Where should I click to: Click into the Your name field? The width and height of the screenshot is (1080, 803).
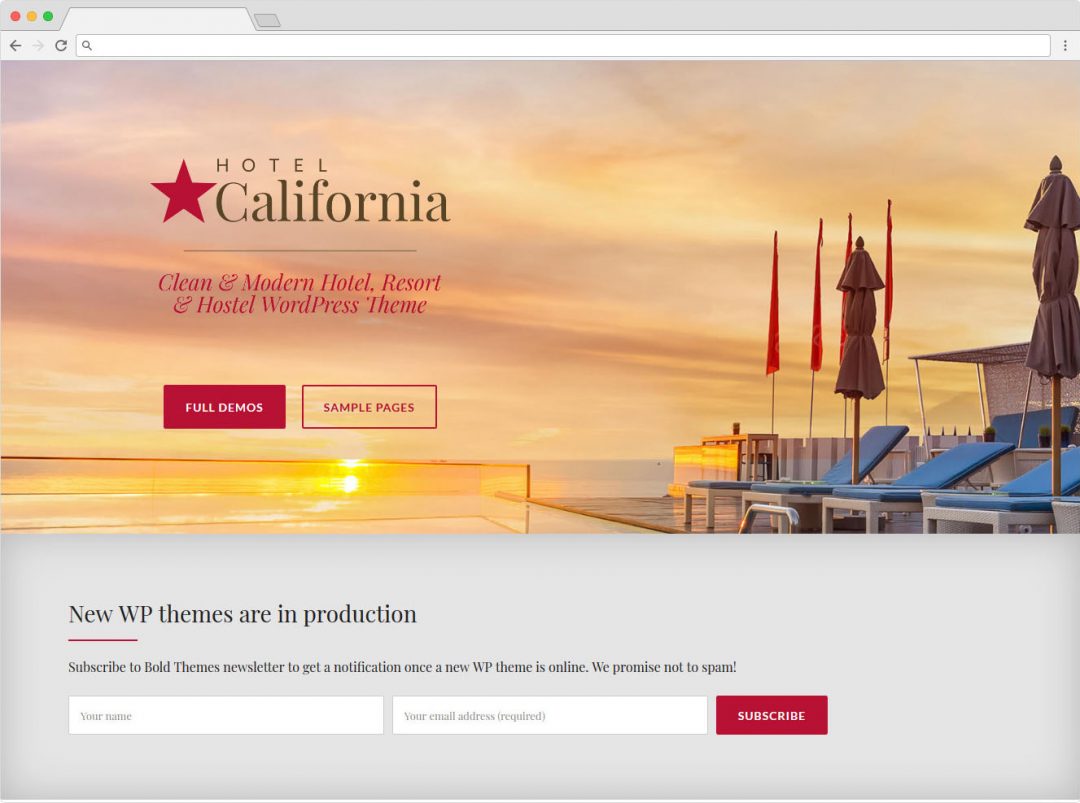pos(226,716)
